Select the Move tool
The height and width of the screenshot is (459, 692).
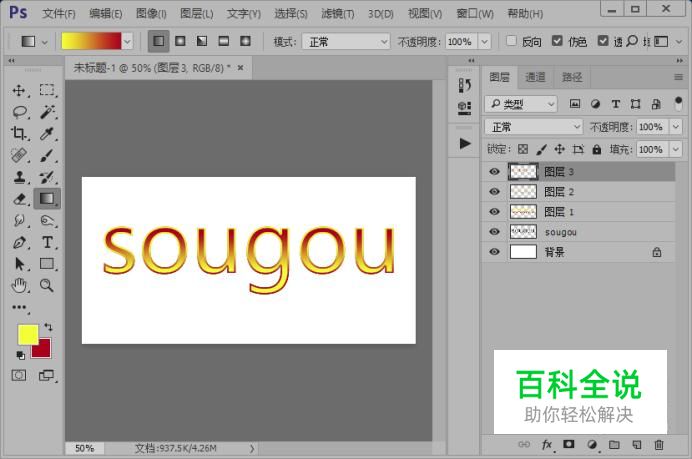(19, 90)
